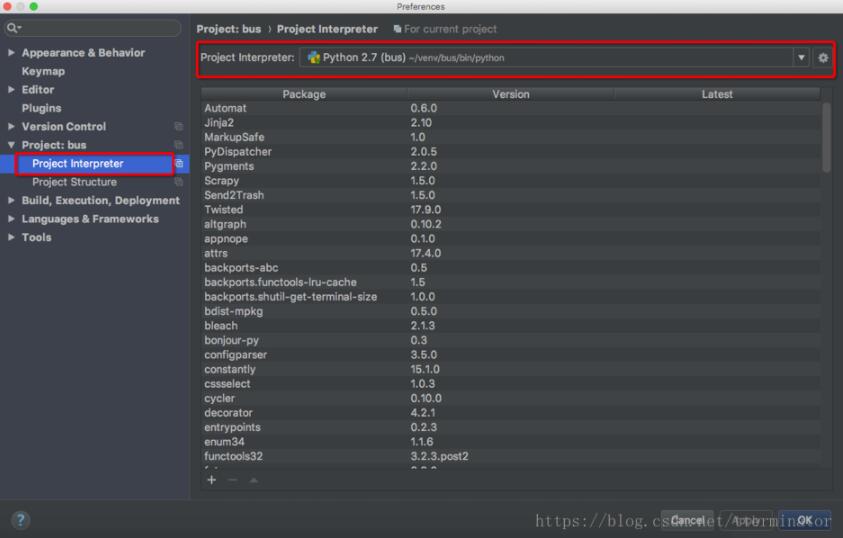The height and width of the screenshot is (538, 843).
Task: Select the Jinja2 package row
Action: (511, 123)
